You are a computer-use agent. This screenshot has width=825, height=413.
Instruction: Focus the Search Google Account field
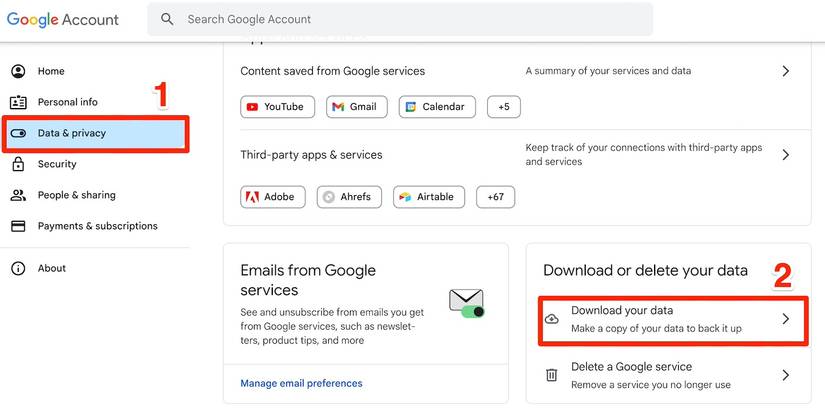point(400,19)
